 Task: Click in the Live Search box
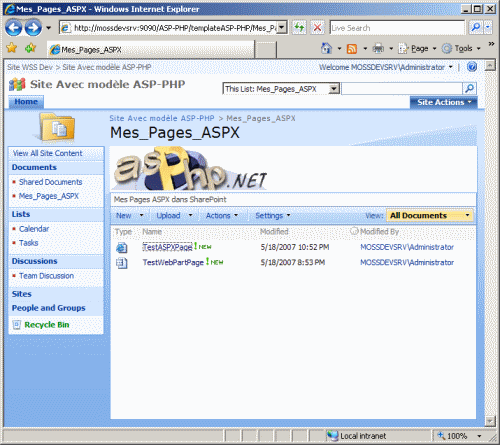pos(397,28)
